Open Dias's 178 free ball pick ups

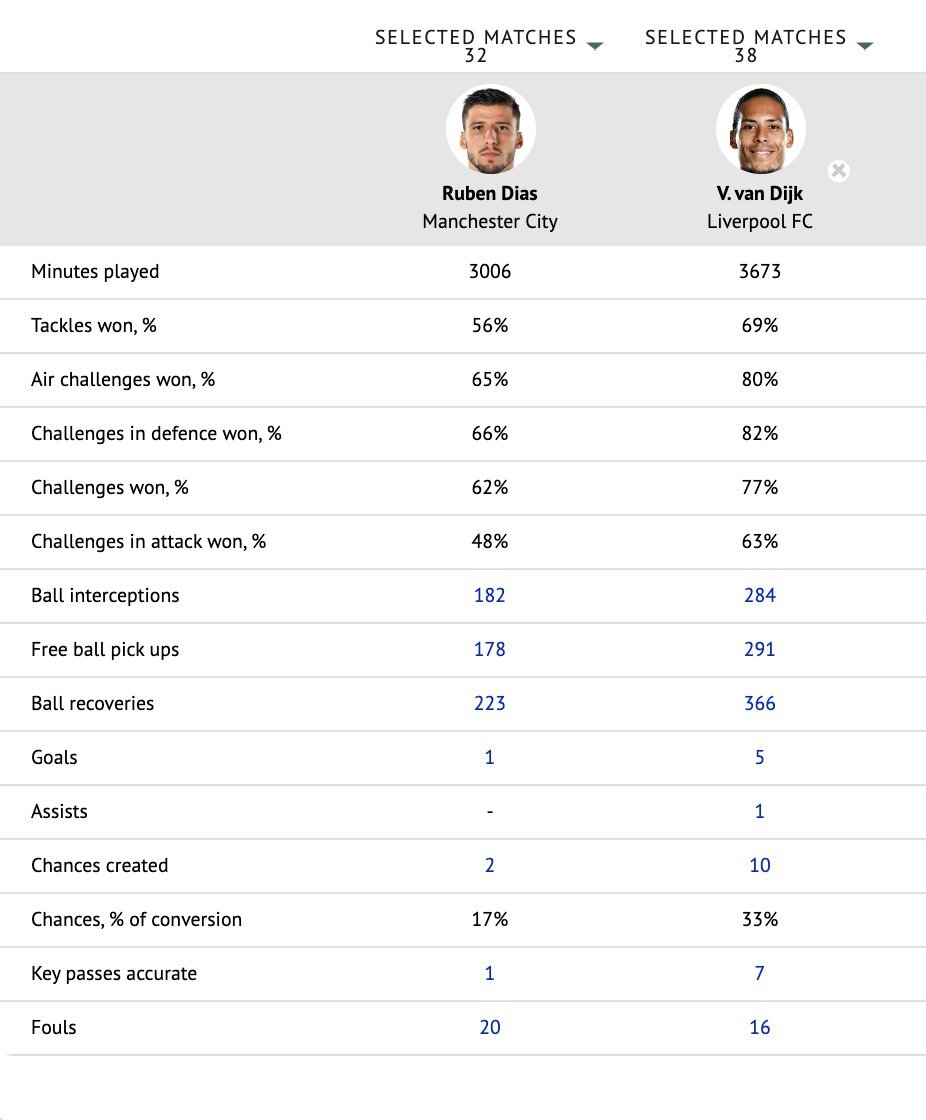click(490, 650)
